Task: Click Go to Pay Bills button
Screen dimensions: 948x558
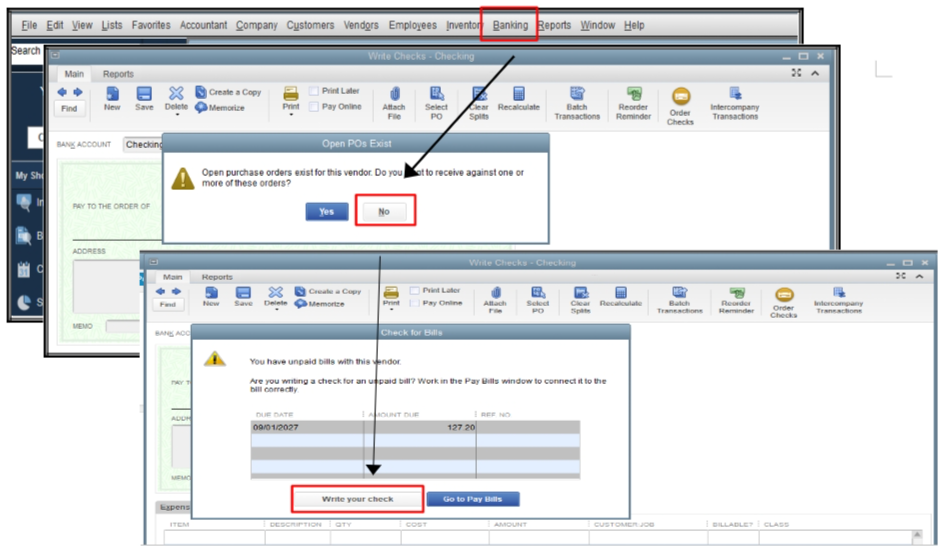Action: [473, 499]
